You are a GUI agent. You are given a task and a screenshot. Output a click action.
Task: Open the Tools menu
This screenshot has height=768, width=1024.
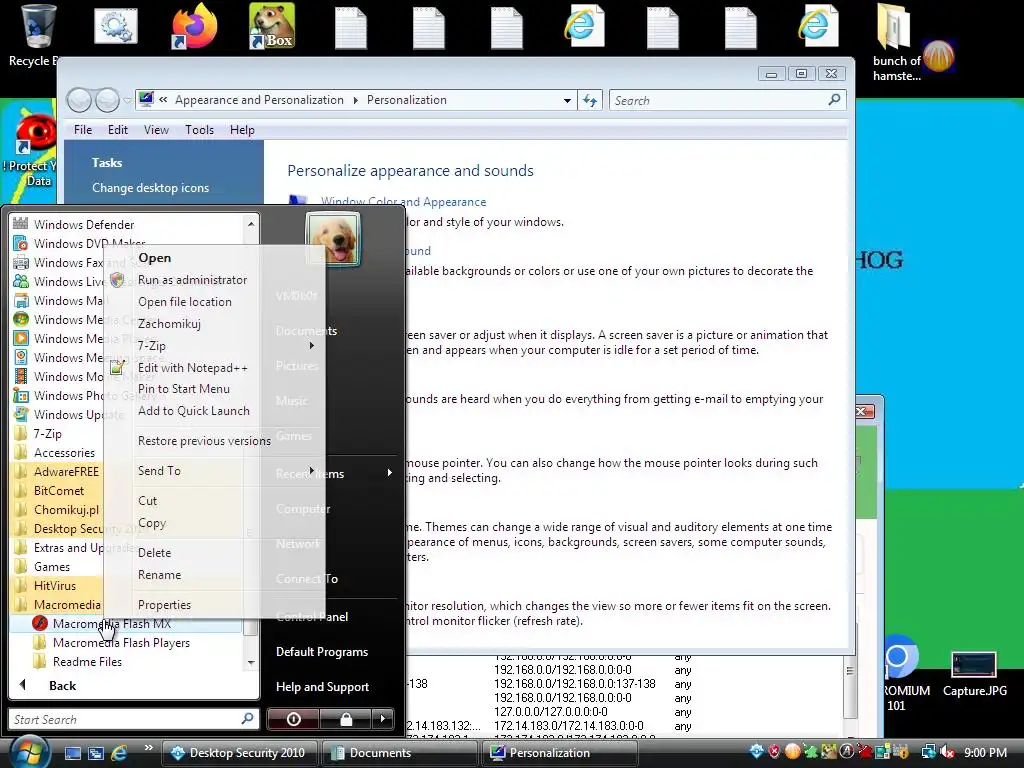[199, 129]
